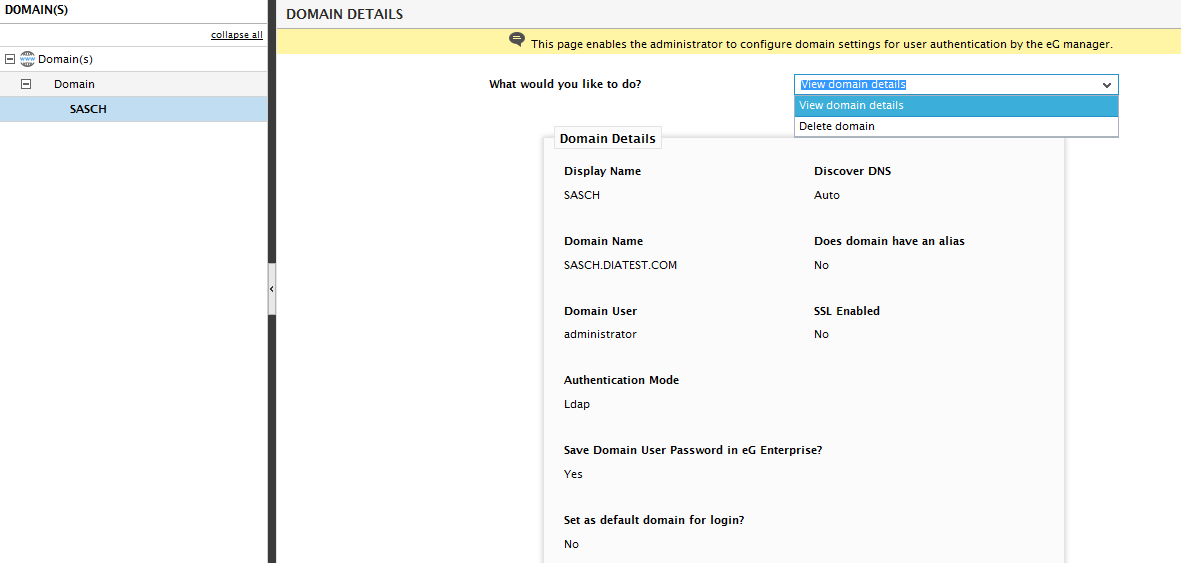1181x563 pixels.
Task: Click the collapse all link
Action: [x=237, y=35]
